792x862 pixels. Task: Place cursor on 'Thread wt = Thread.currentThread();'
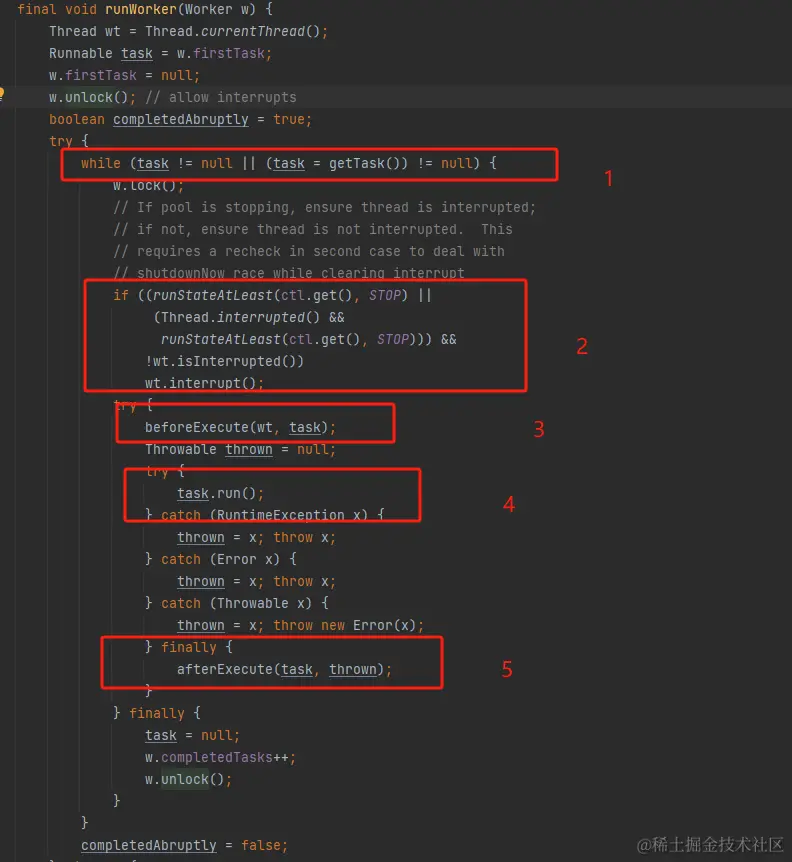[188, 31]
